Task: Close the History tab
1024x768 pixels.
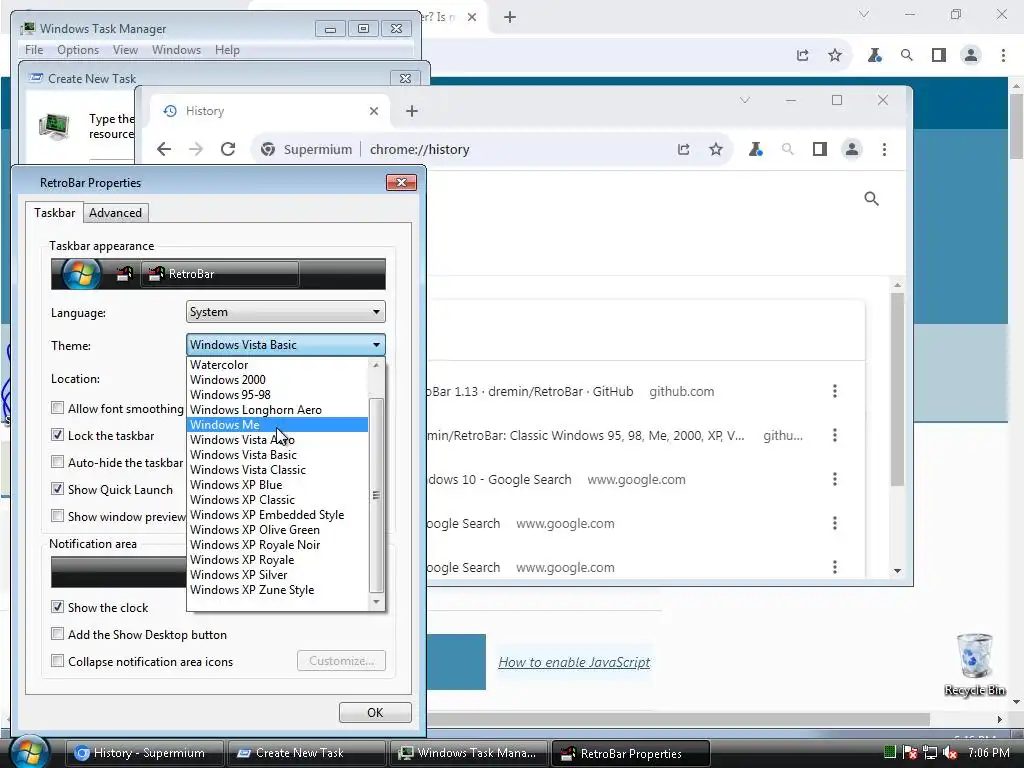Action: 374,111
